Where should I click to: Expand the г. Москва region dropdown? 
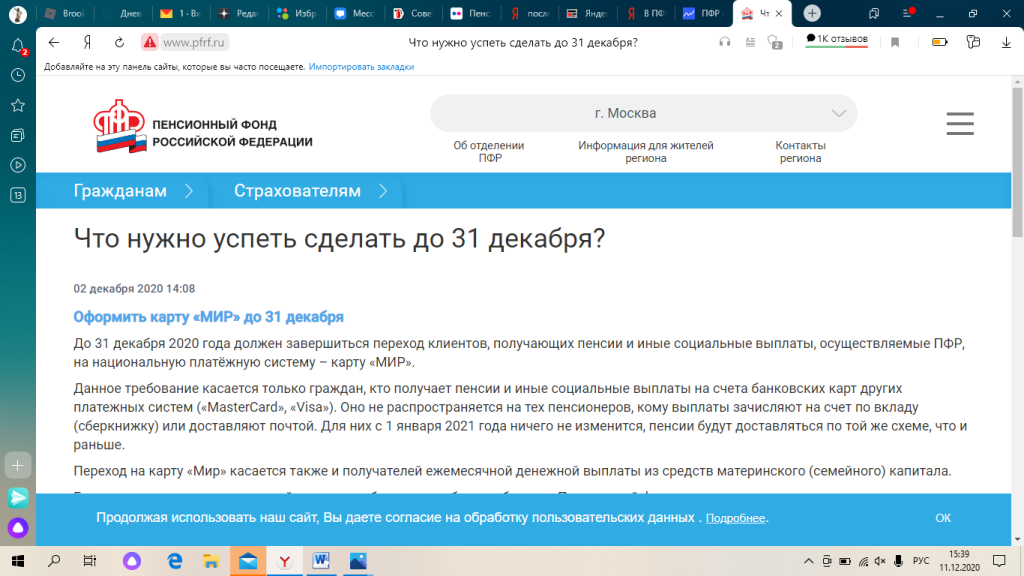click(x=643, y=113)
